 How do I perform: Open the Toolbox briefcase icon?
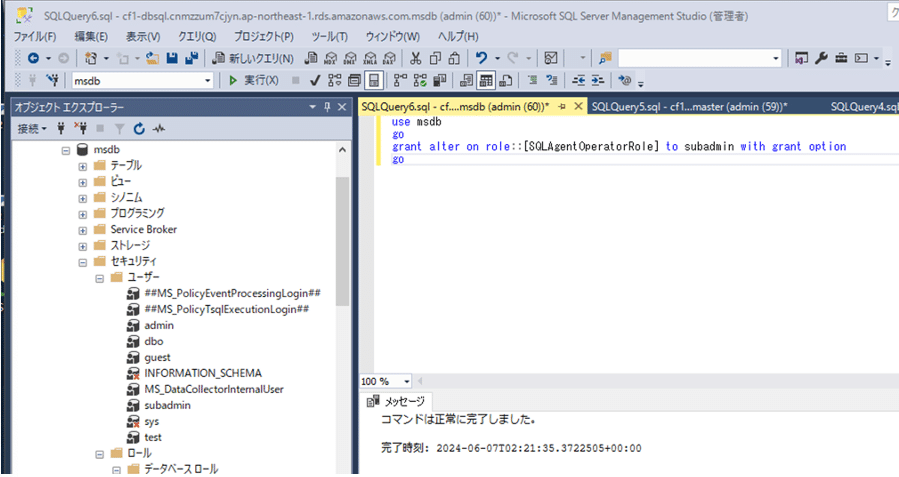click(841, 58)
